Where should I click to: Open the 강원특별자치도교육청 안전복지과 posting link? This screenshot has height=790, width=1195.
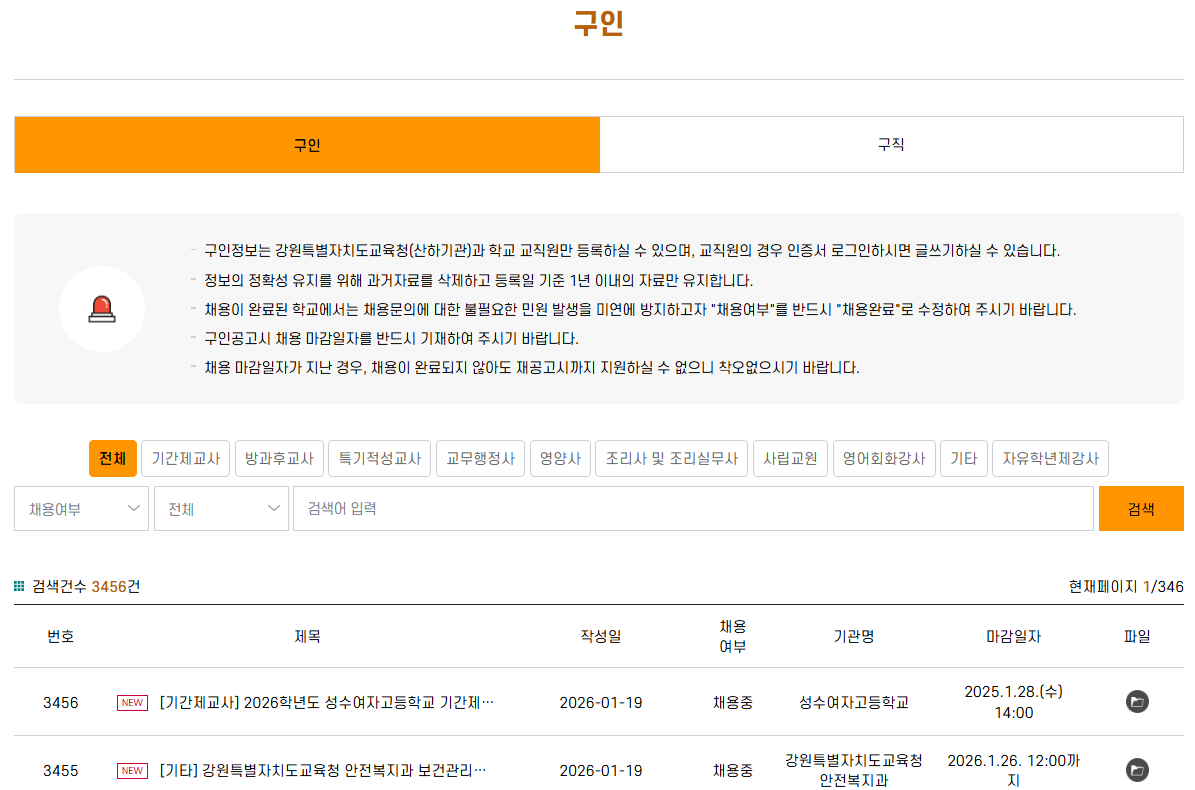pyautogui.click(x=325, y=771)
